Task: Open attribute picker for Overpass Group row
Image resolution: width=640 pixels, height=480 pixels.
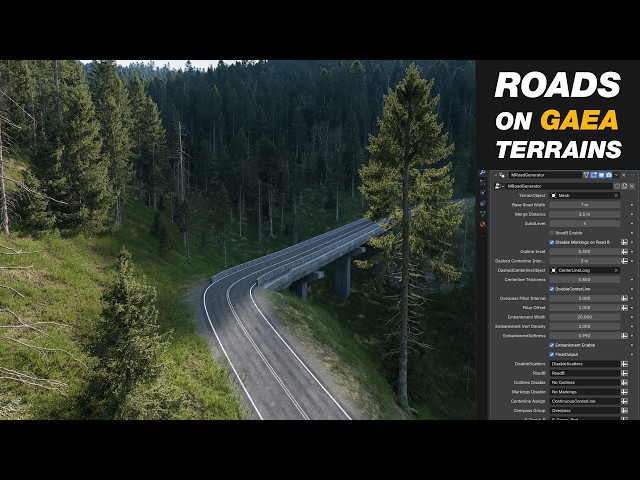Action: tap(624, 411)
